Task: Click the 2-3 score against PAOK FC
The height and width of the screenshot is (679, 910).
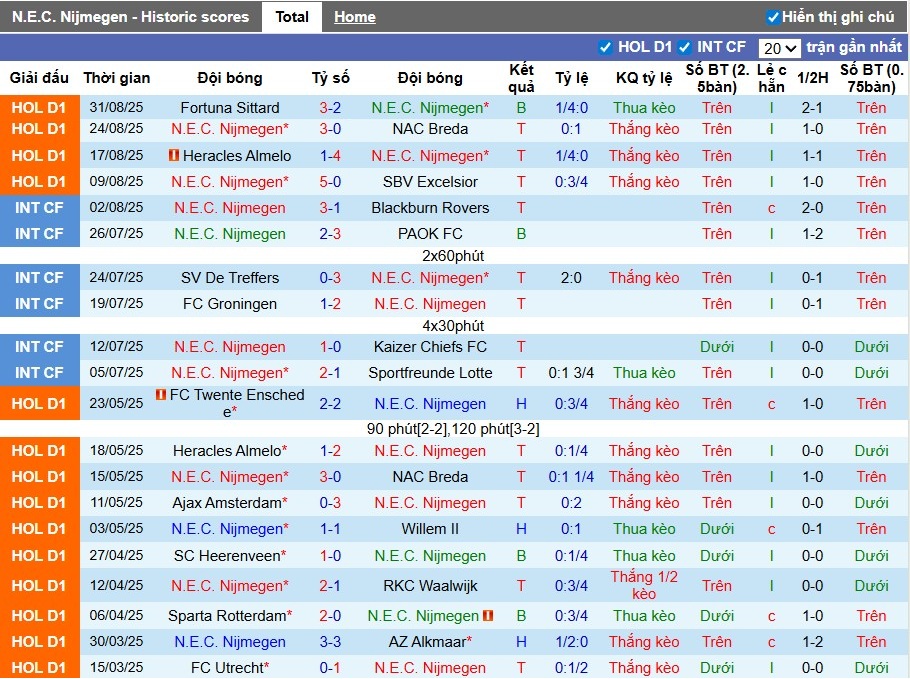Action: point(330,234)
